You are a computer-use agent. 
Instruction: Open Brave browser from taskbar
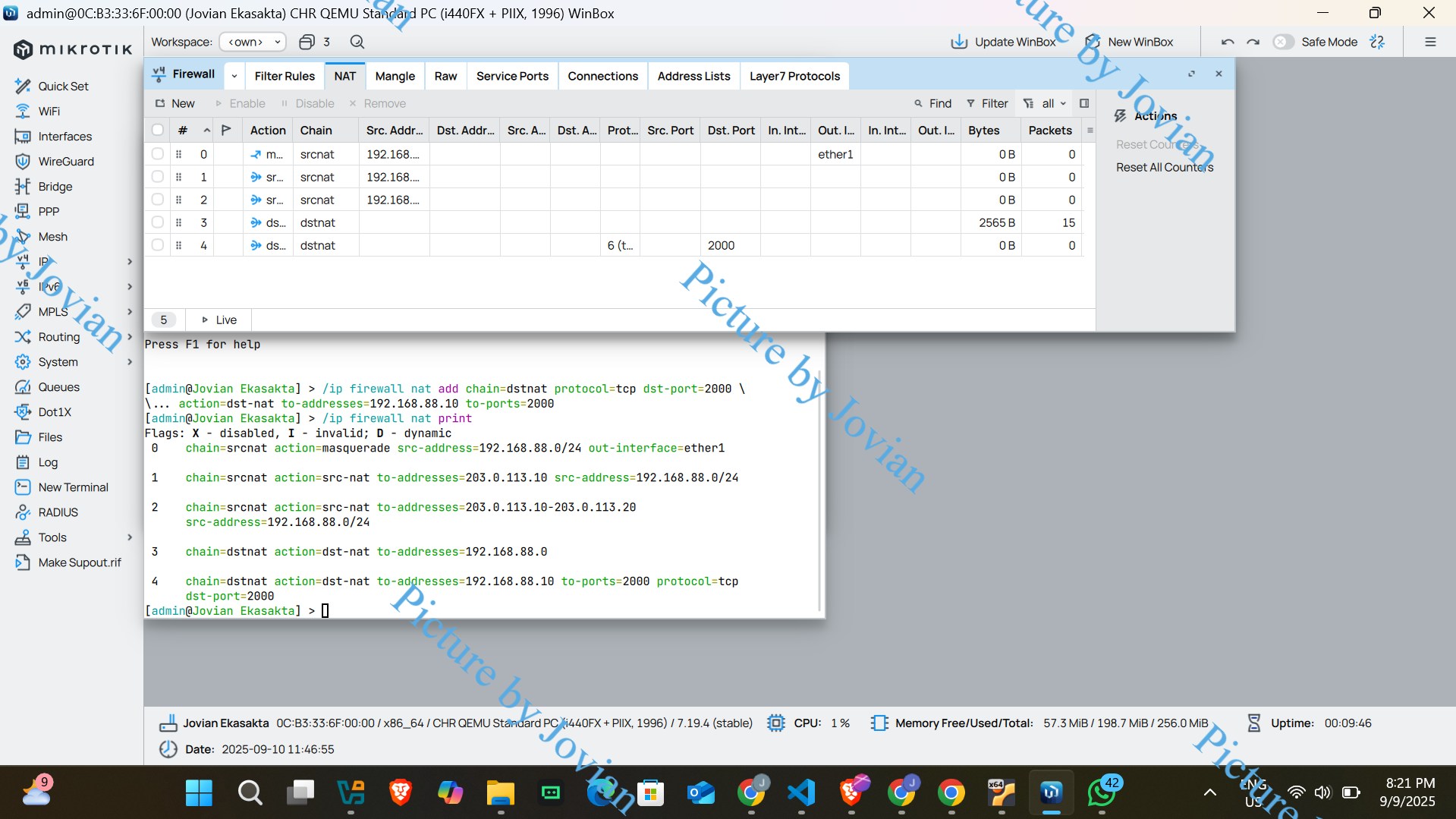401,793
